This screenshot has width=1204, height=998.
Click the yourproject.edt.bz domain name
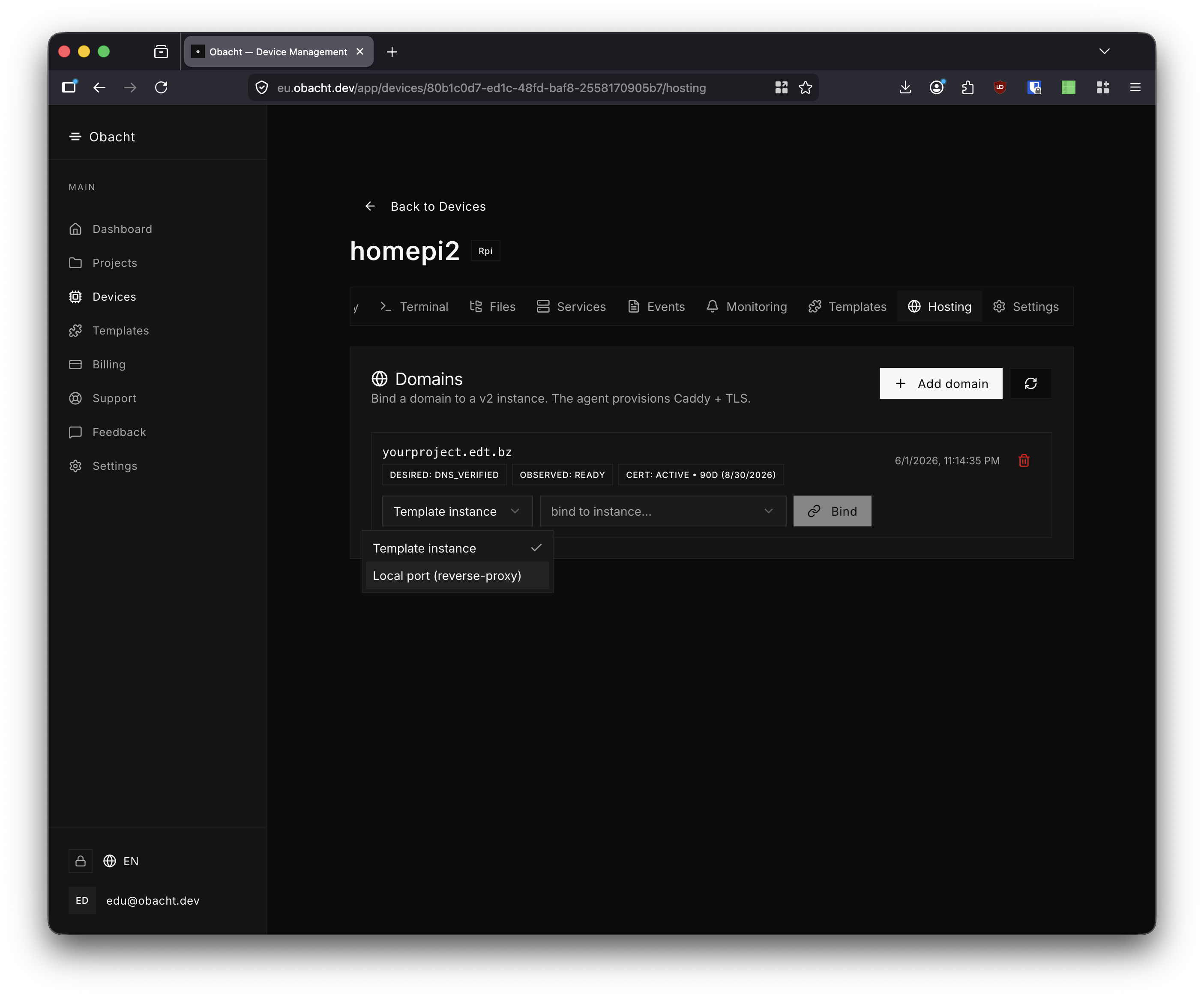pyautogui.click(x=447, y=452)
